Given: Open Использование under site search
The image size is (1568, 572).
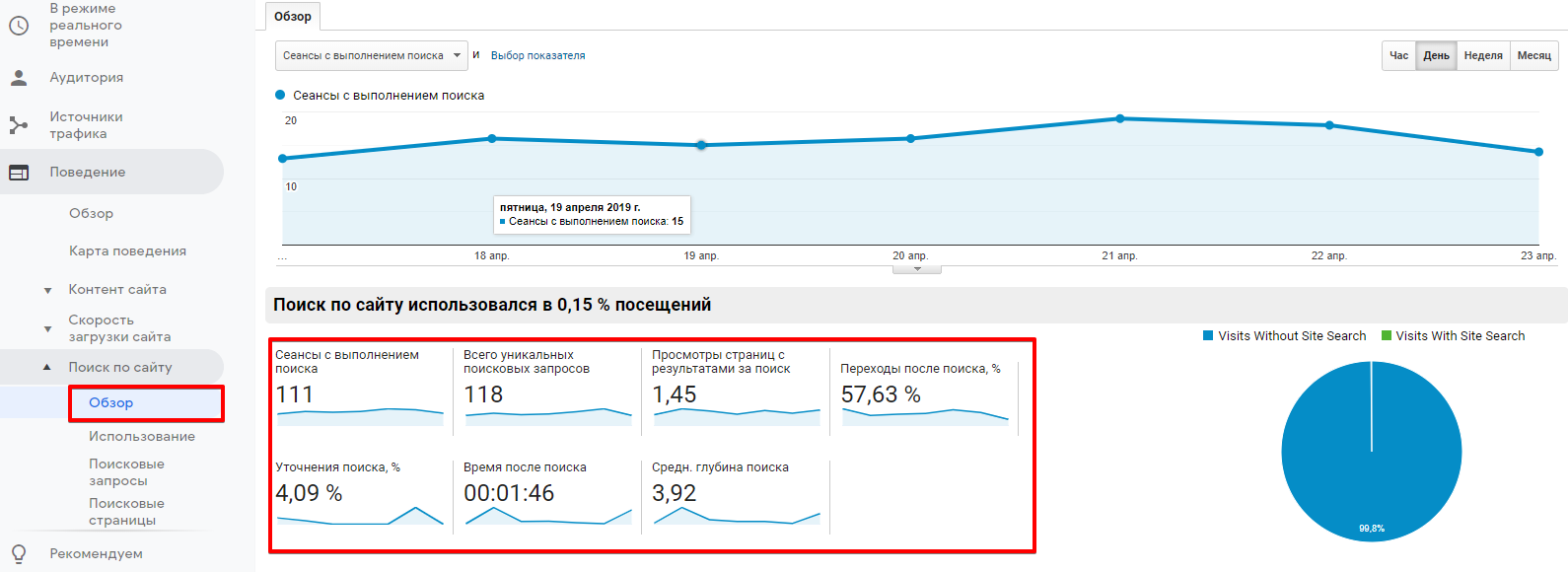Looking at the screenshot, I should 141,437.
